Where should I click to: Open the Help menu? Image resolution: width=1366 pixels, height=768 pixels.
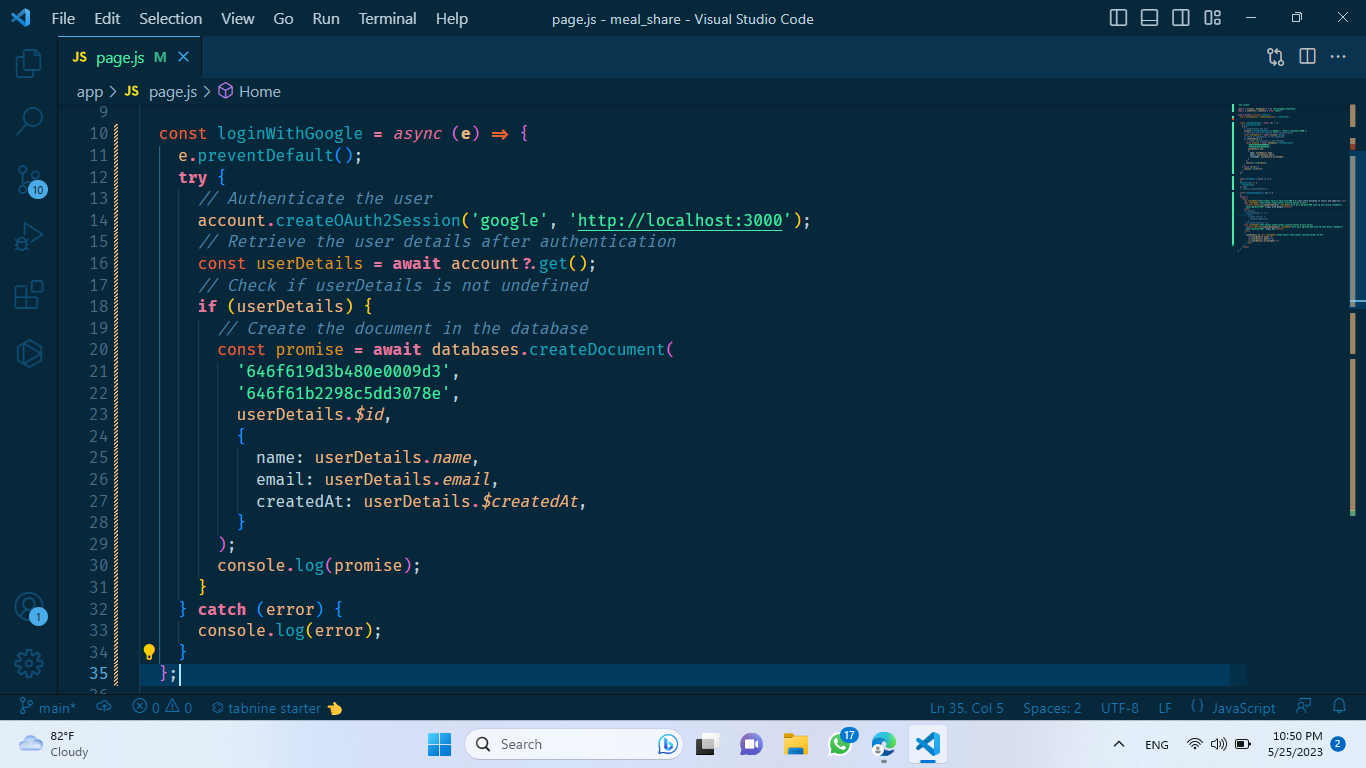[452, 18]
